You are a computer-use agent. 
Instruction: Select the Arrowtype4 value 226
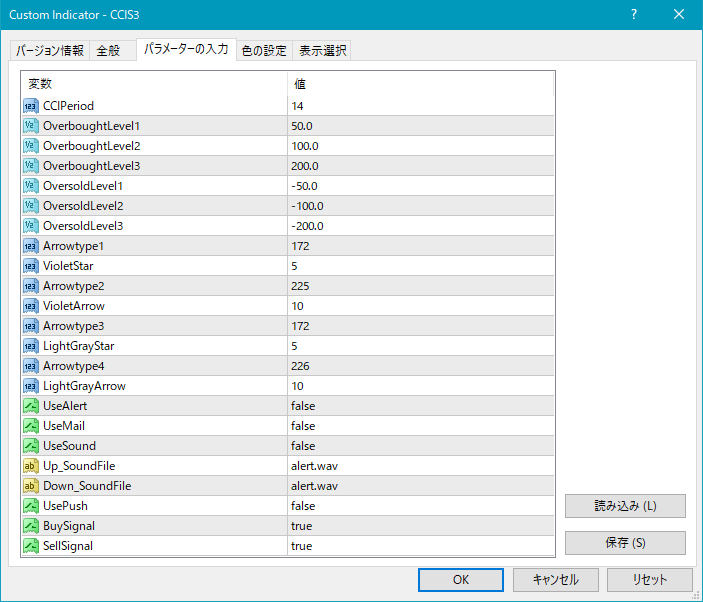(300, 366)
